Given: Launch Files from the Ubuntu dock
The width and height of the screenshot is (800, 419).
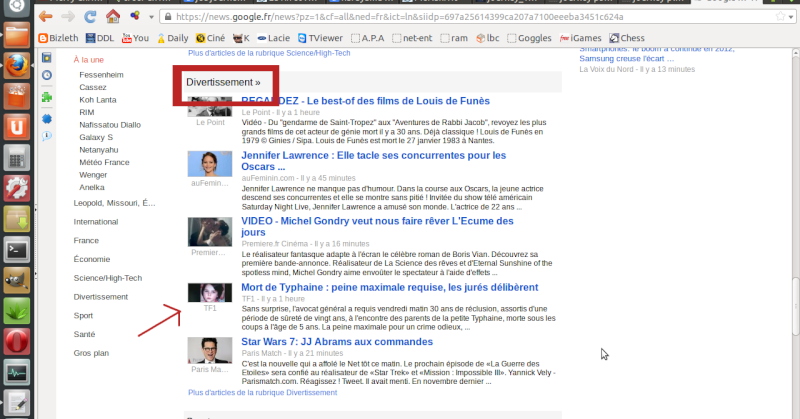Looking at the screenshot, I should coord(17,36).
